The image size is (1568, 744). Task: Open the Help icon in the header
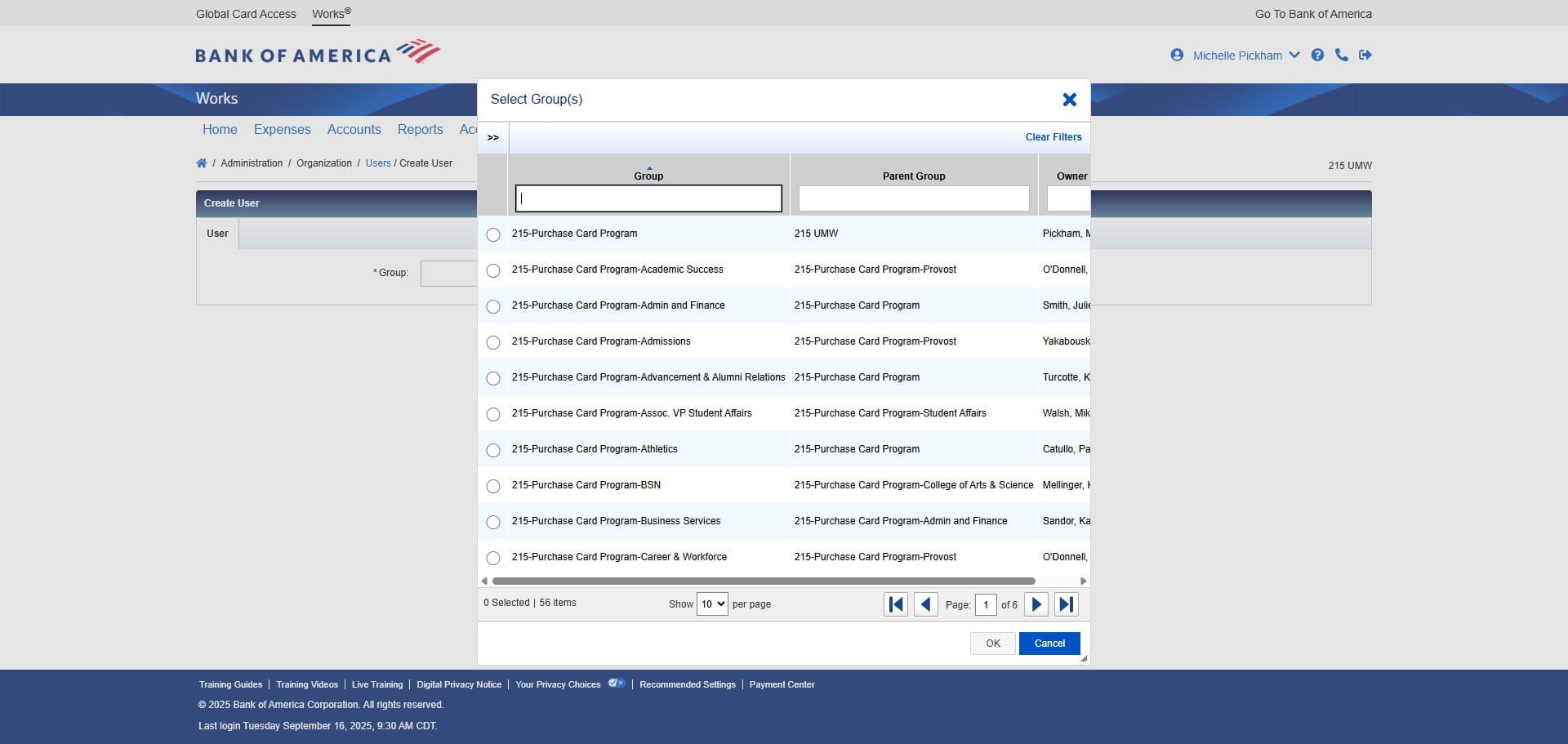(1318, 55)
